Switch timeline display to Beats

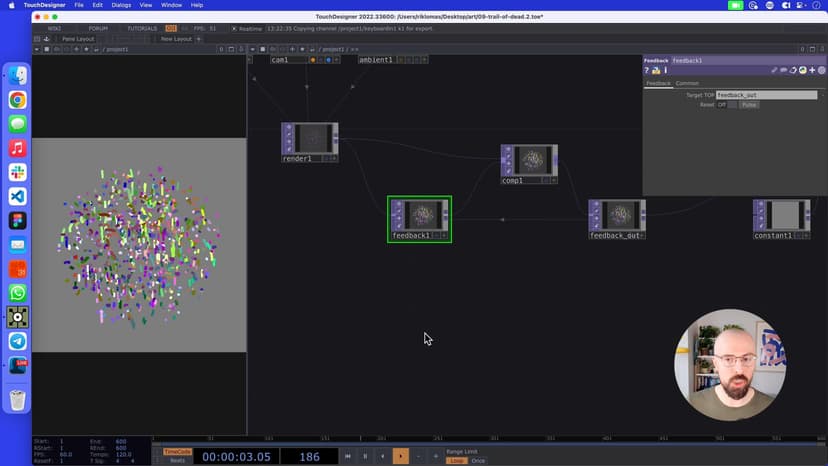click(x=176, y=460)
